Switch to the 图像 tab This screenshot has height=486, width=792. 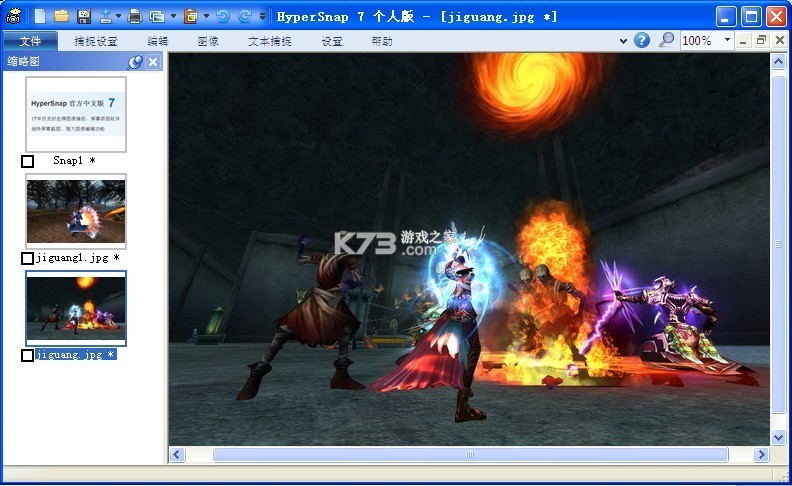[208, 41]
